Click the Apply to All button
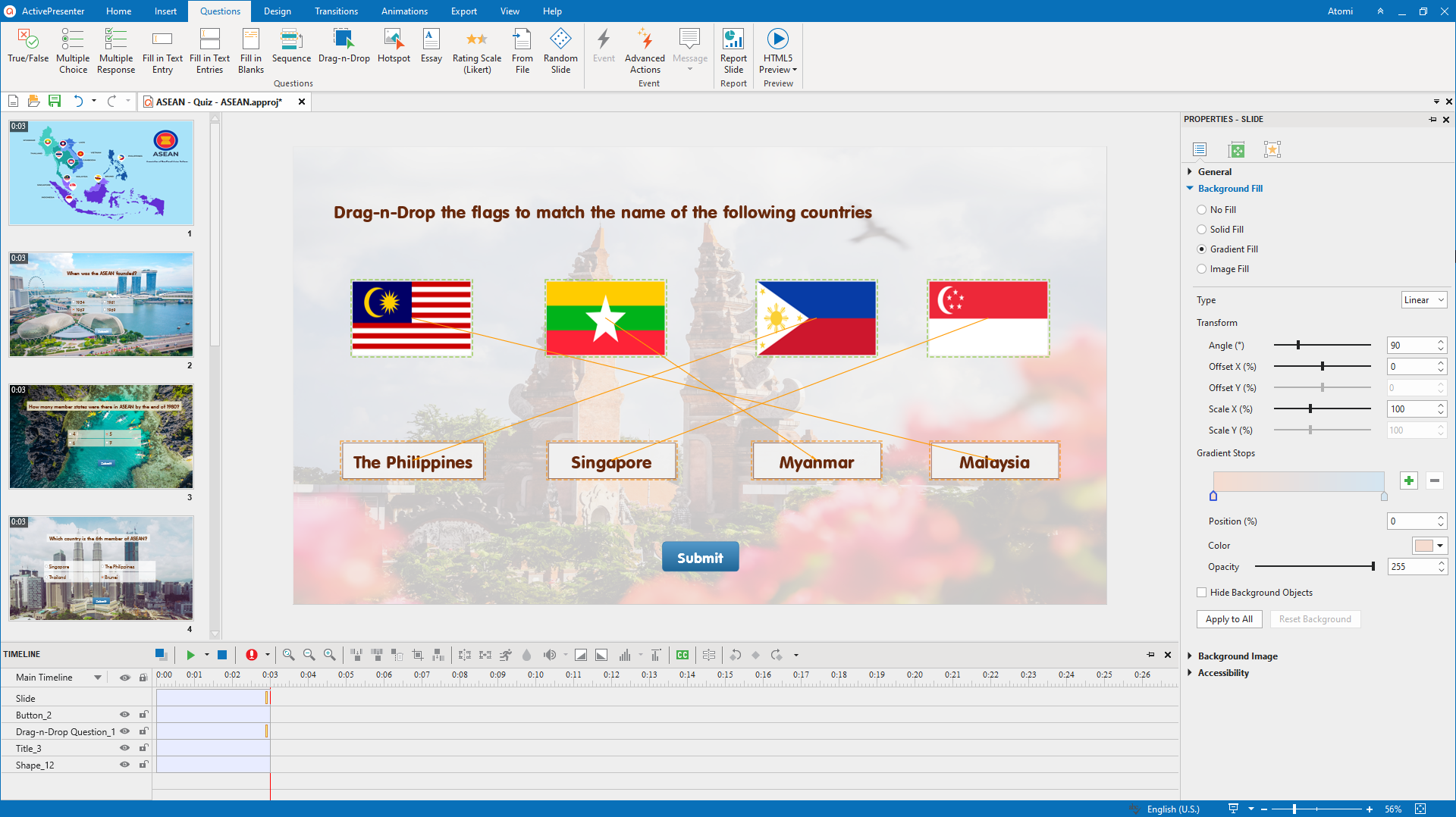 click(1229, 619)
